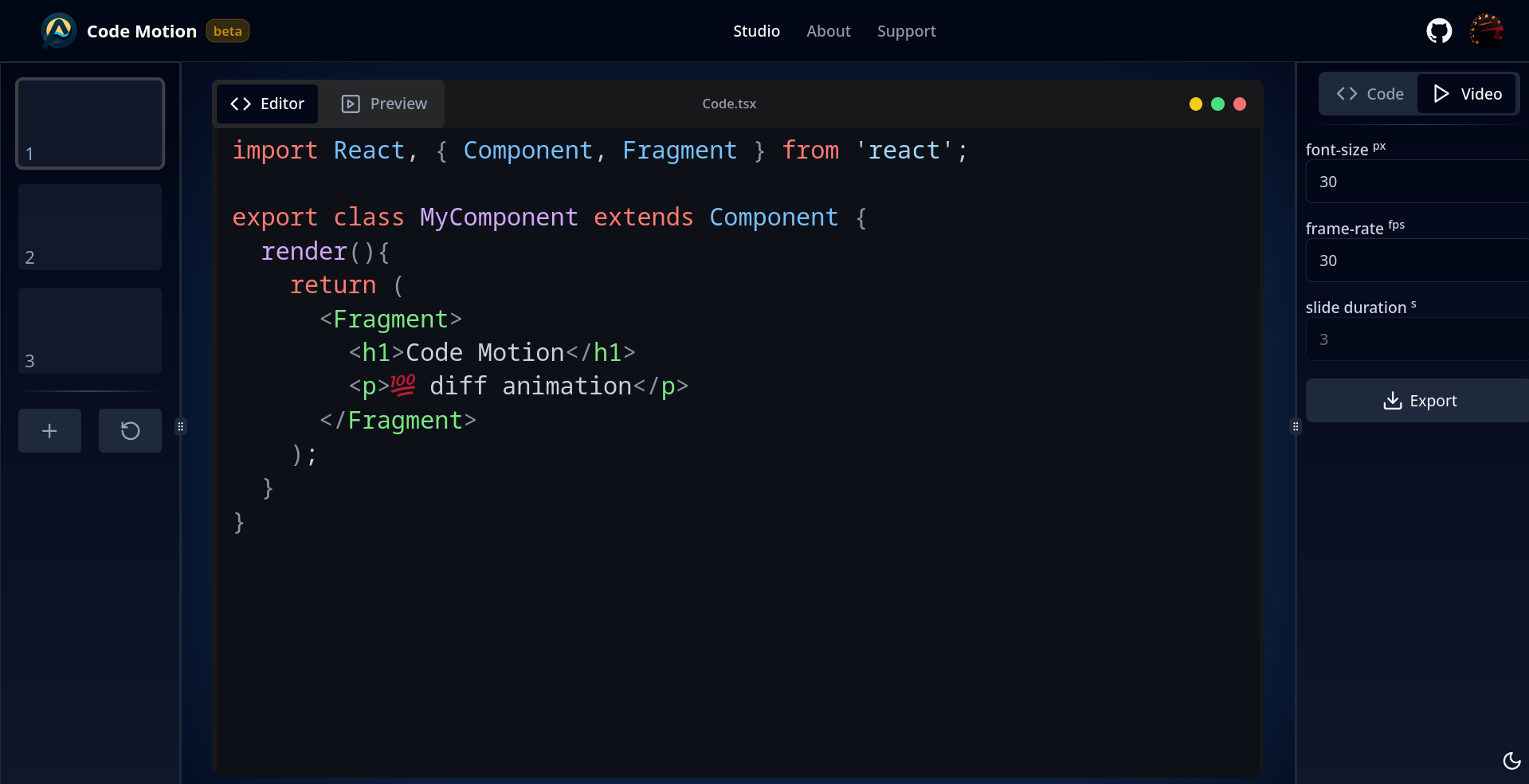Click the 'diff animation' text in code
This screenshot has height=784, width=1529.
coord(531,386)
